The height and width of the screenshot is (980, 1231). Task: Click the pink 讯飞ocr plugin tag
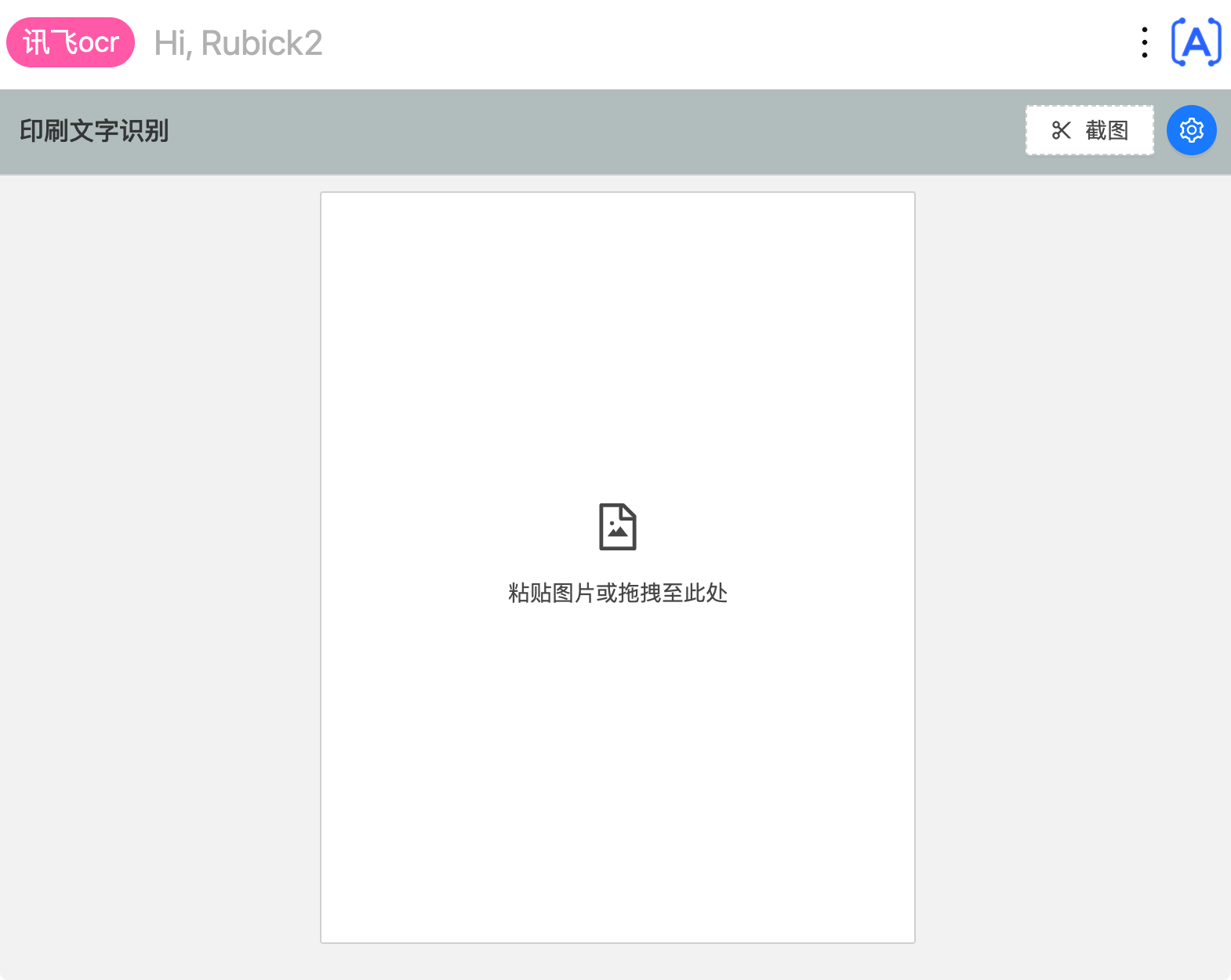coord(70,42)
